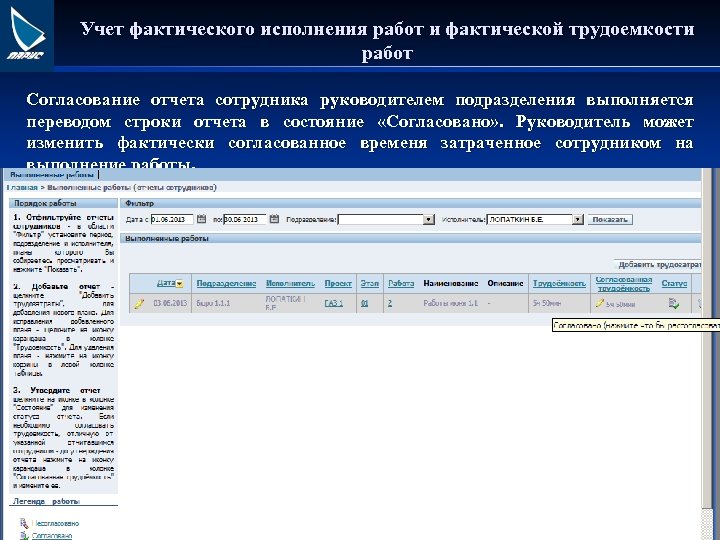Click the Легенда работы heading
The image size is (720, 540).
click(x=46, y=501)
